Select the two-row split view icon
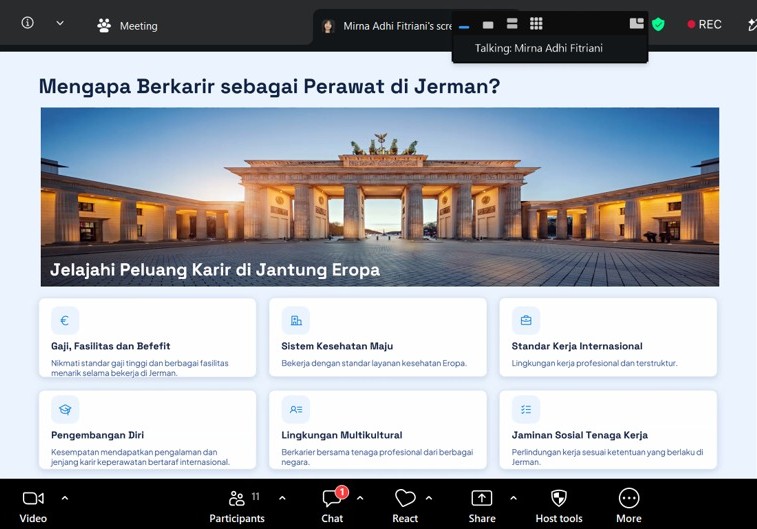The width and height of the screenshot is (757, 529). 512,24
